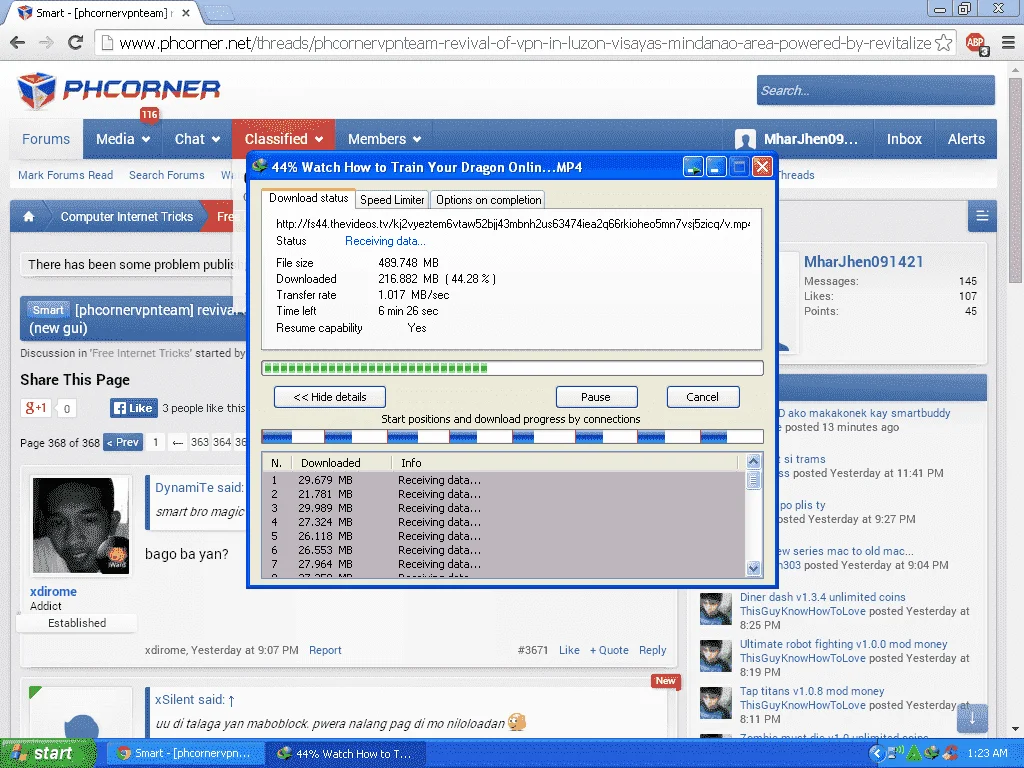Close the Smart browser tab
Screen dimensions: 1024x768
(185, 12)
